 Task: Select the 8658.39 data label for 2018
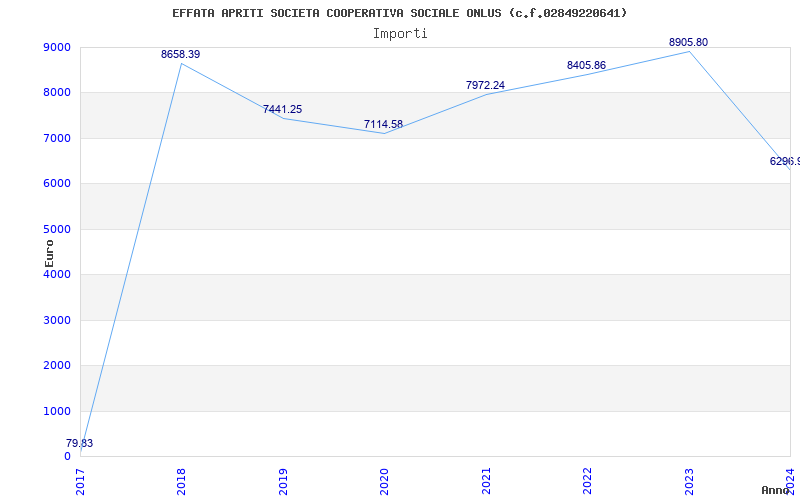[181, 54]
